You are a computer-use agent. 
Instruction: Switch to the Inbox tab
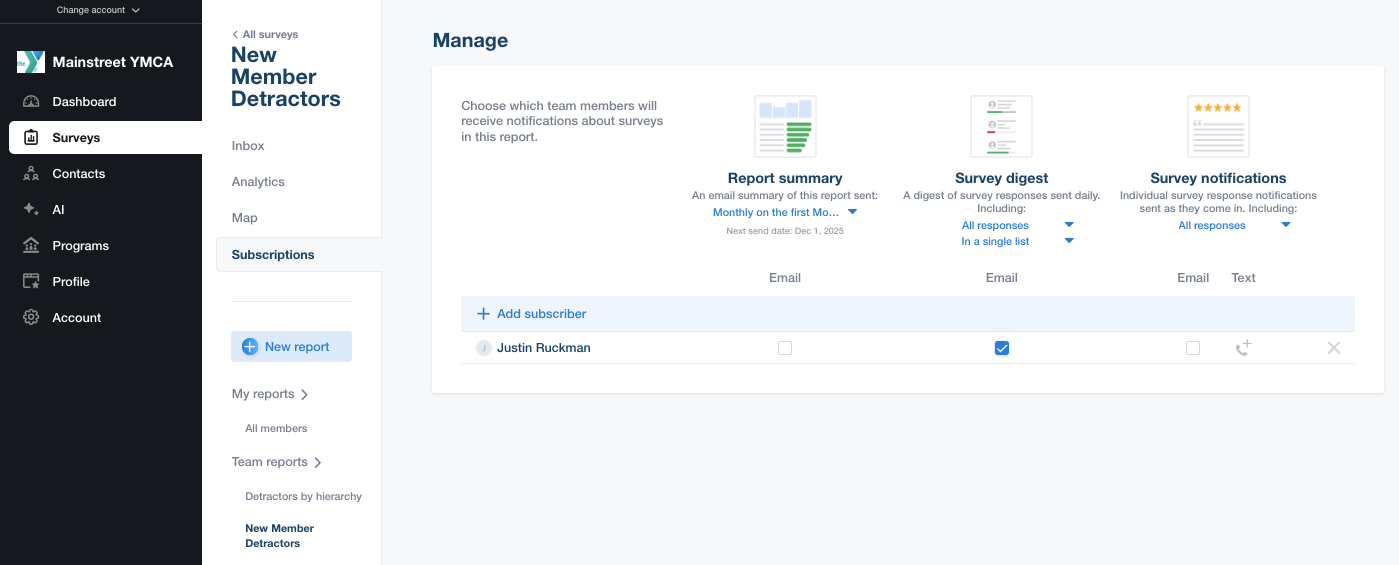[x=248, y=146]
